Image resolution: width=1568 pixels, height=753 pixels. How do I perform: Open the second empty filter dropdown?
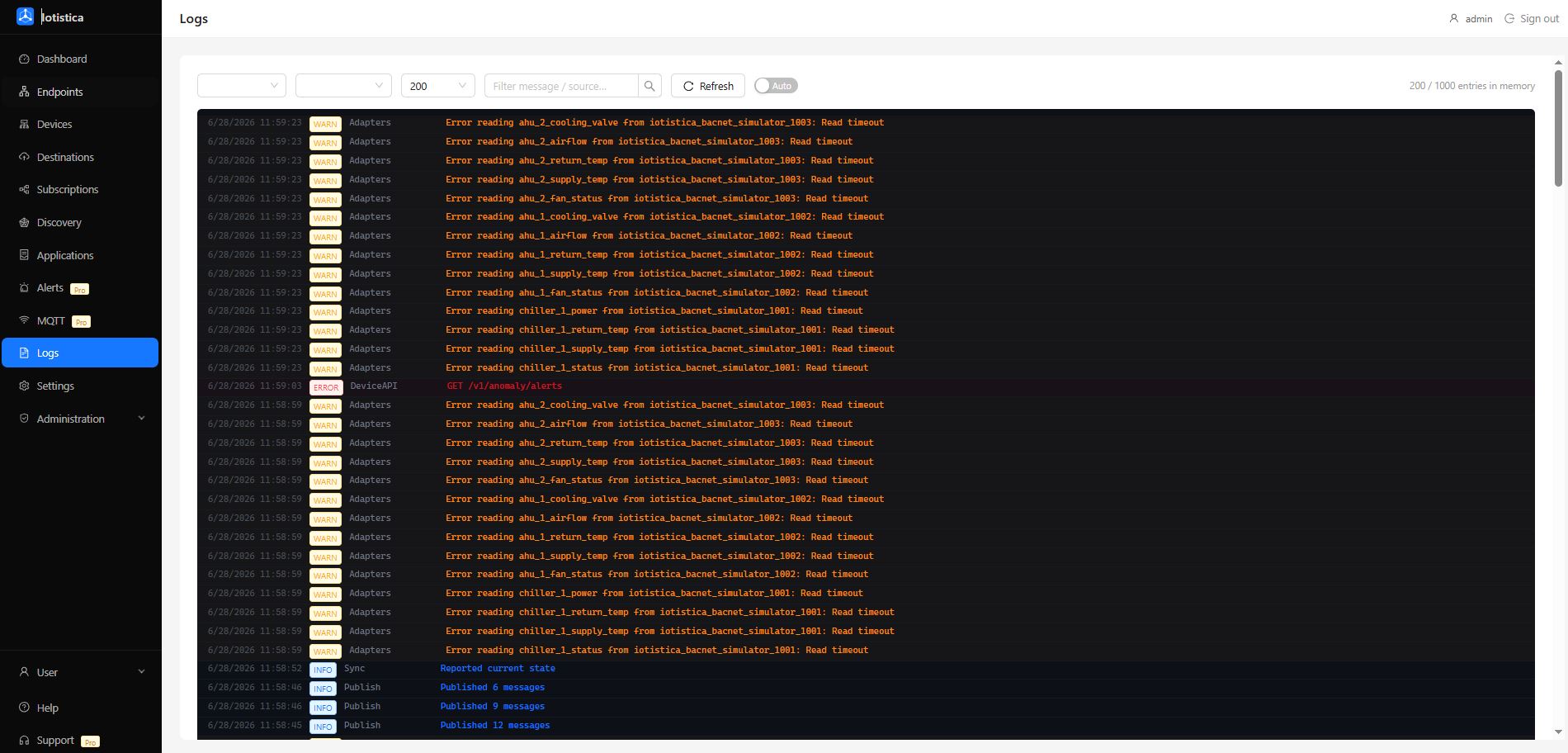pos(343,86)
